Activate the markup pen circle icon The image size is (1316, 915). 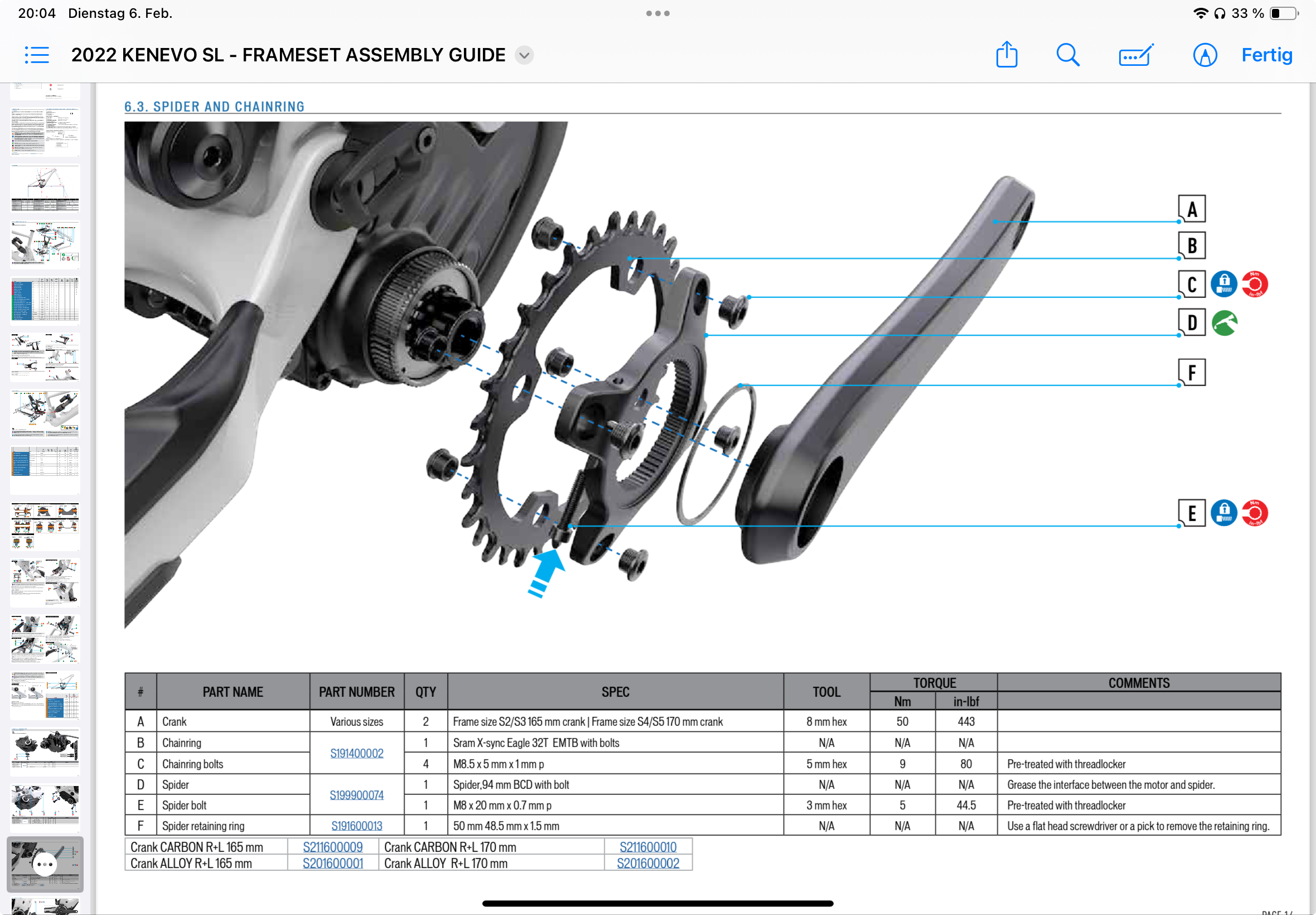[1205, 55]
